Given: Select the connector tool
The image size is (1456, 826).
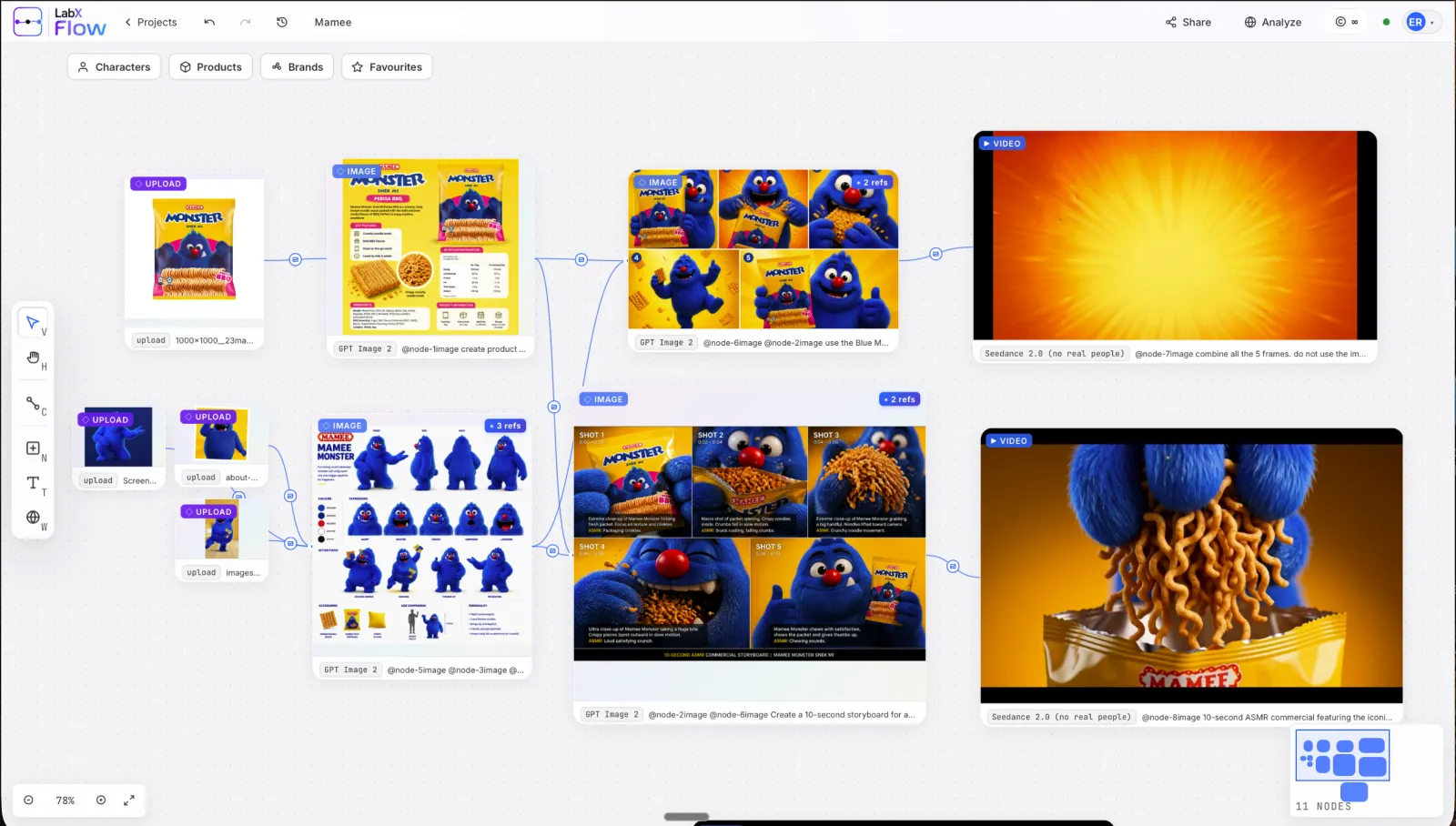Looking at the screenshot, I should point(33,403).
